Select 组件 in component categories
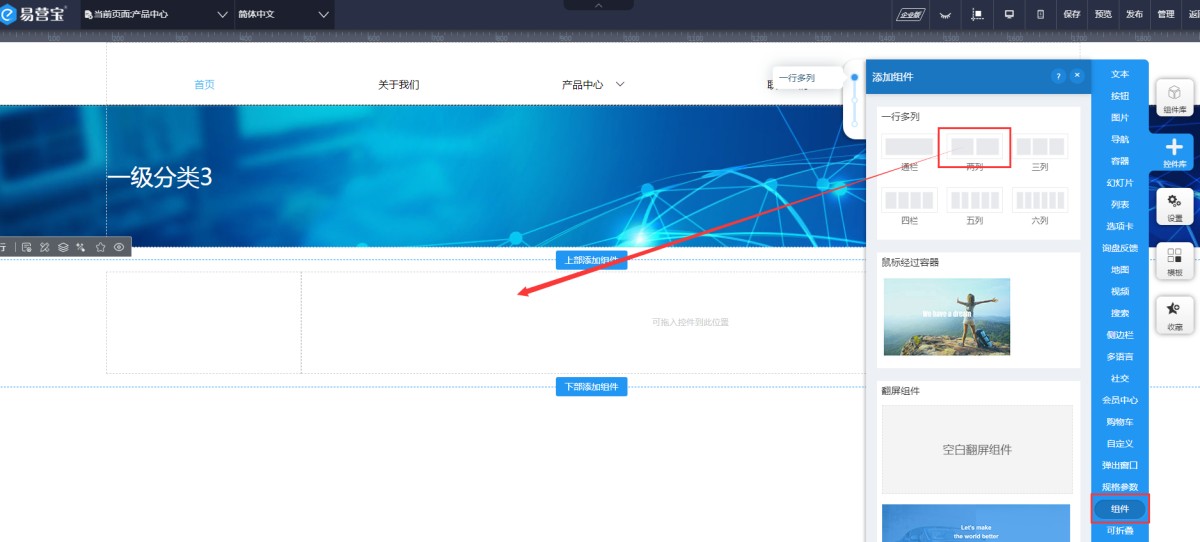Image resolution: width=1200 pixels, height=542 pixels. [1120, 509]
